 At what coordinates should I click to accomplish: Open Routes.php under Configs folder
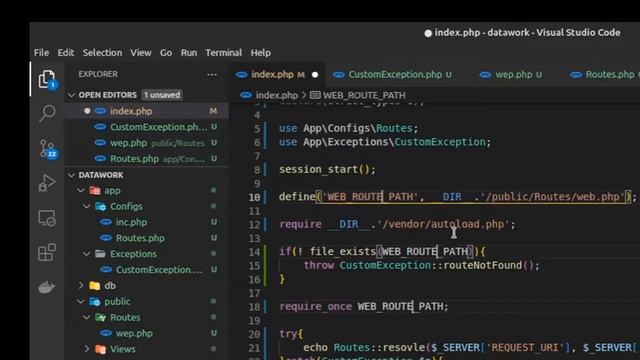pyautogui.click(x=147, y=238)
